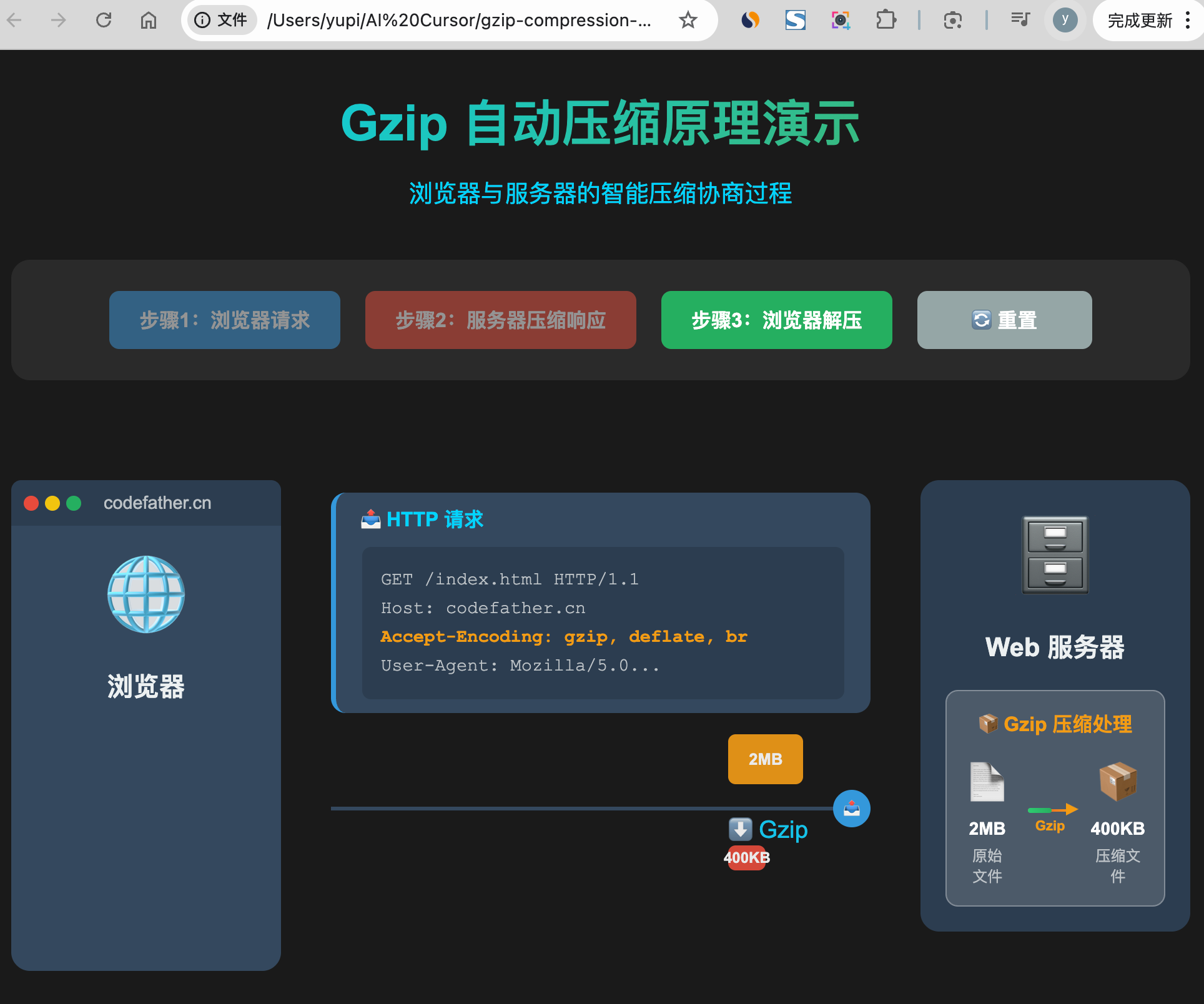The height and width of the screenshot is (1004, 1204).
Task: Click the orange 2MB packet label
Action: pos(765,759)
